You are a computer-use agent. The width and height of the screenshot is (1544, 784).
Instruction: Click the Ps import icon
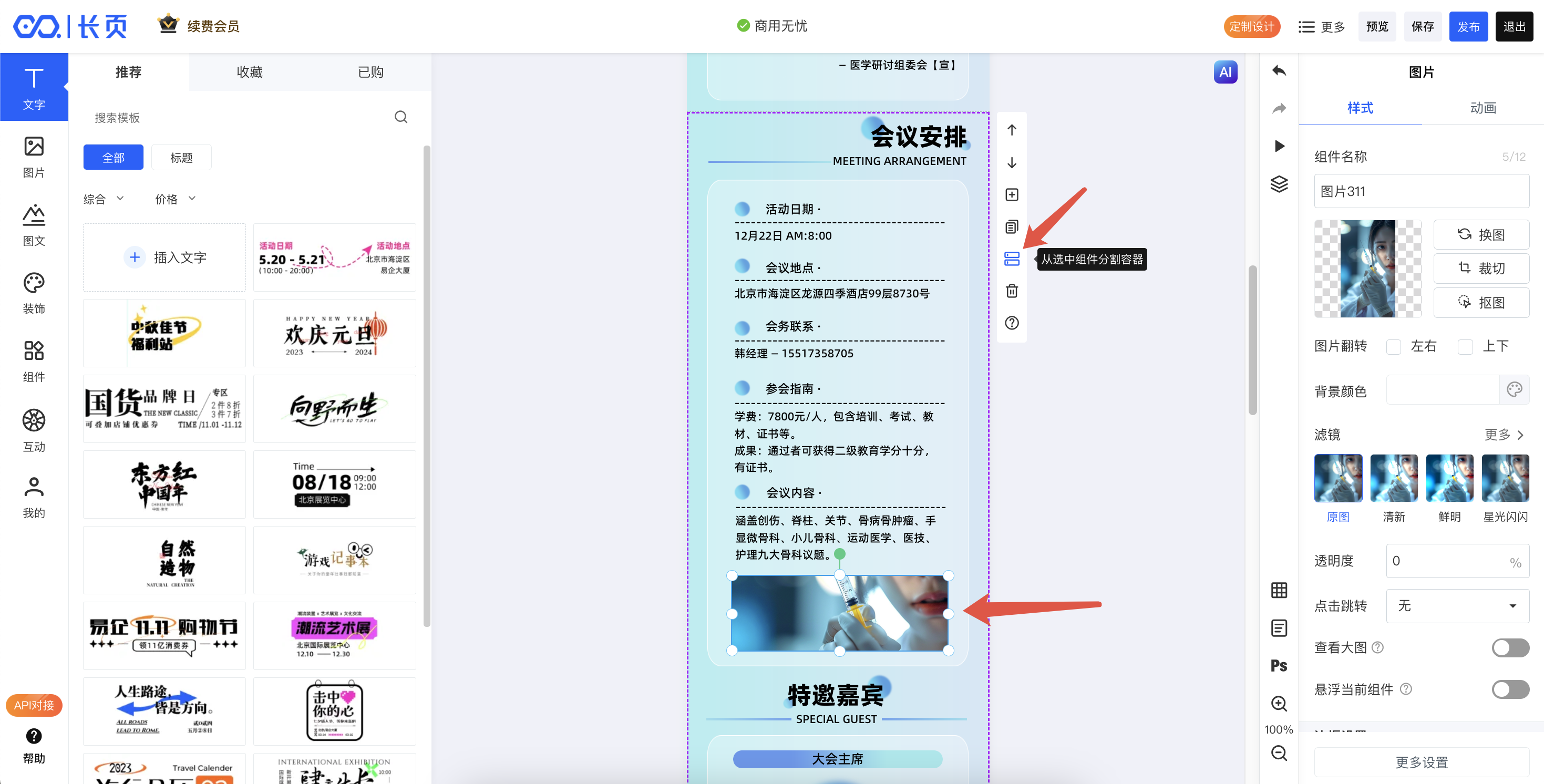pos(1279,666)
